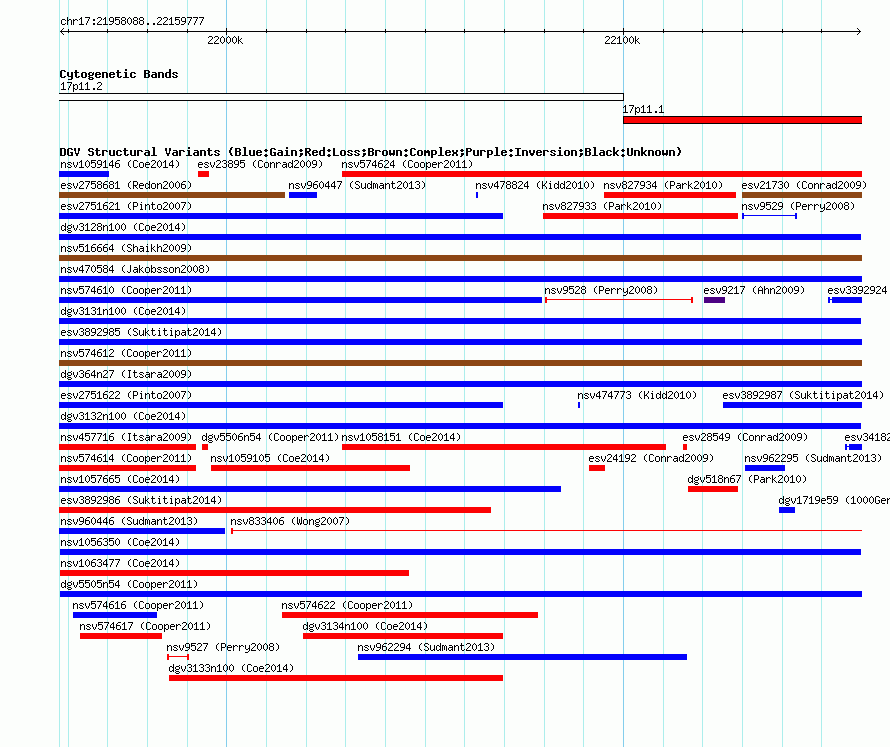Open dgv3134n100 (Coe2014) label
890x747 pixels.
point(366,627)
